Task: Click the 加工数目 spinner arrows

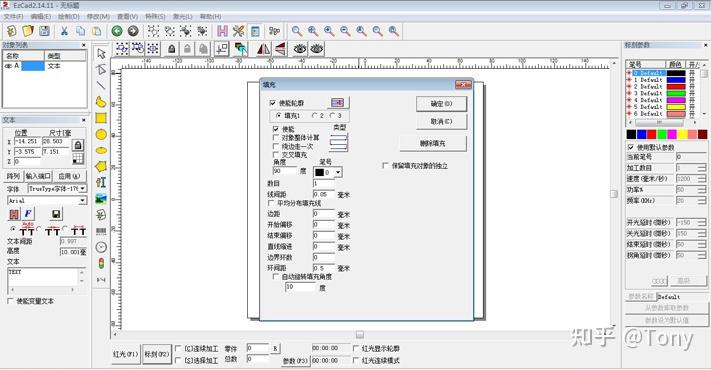Action: pyautogui.click(x=702, y=168)
